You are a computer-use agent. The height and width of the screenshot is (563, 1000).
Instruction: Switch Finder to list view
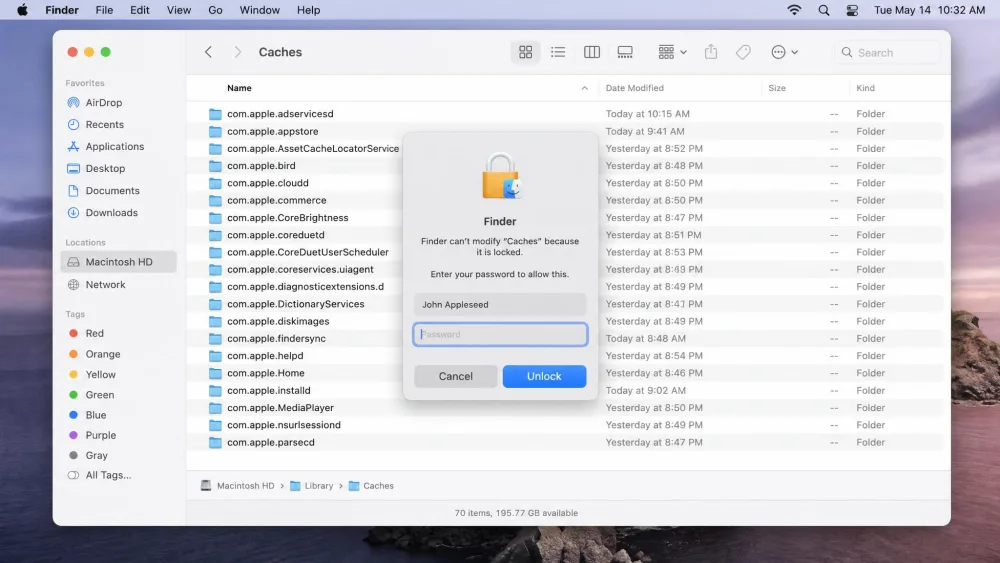tap(558, 52)
